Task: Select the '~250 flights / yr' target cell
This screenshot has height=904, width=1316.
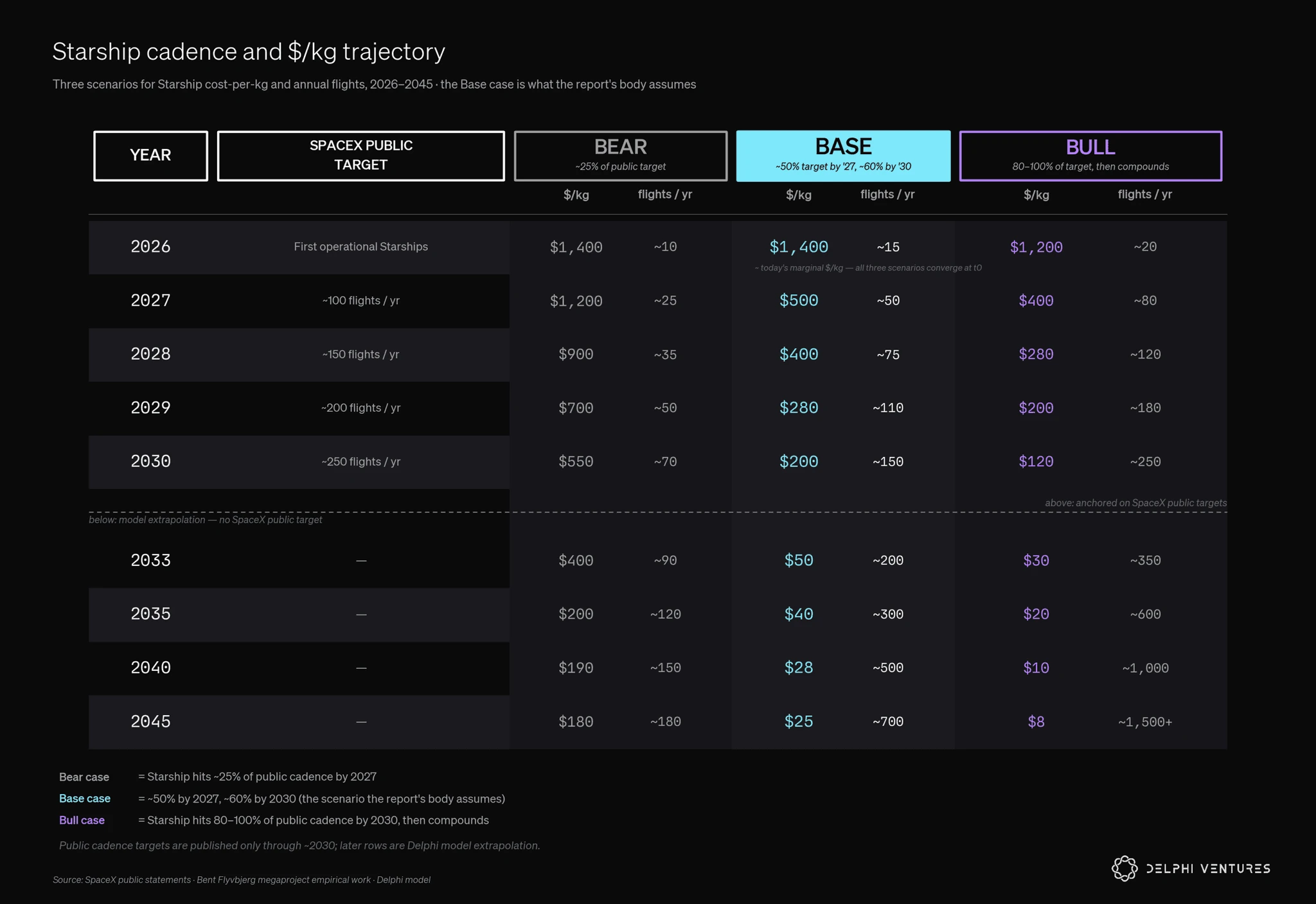Action: coord(361,461)
